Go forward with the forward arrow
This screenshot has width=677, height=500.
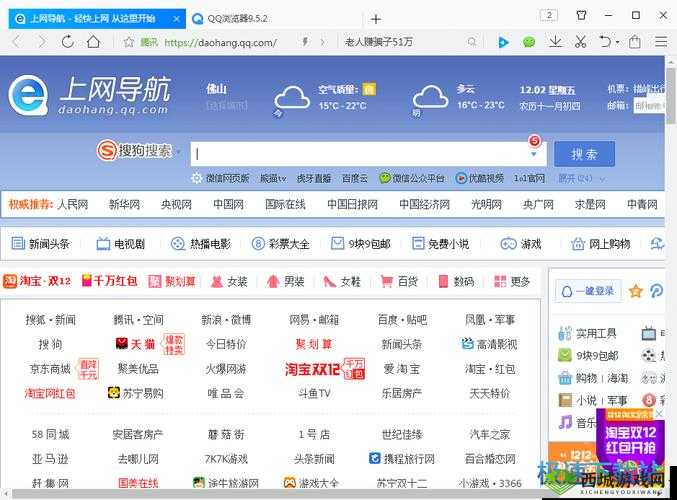[41, 42]
